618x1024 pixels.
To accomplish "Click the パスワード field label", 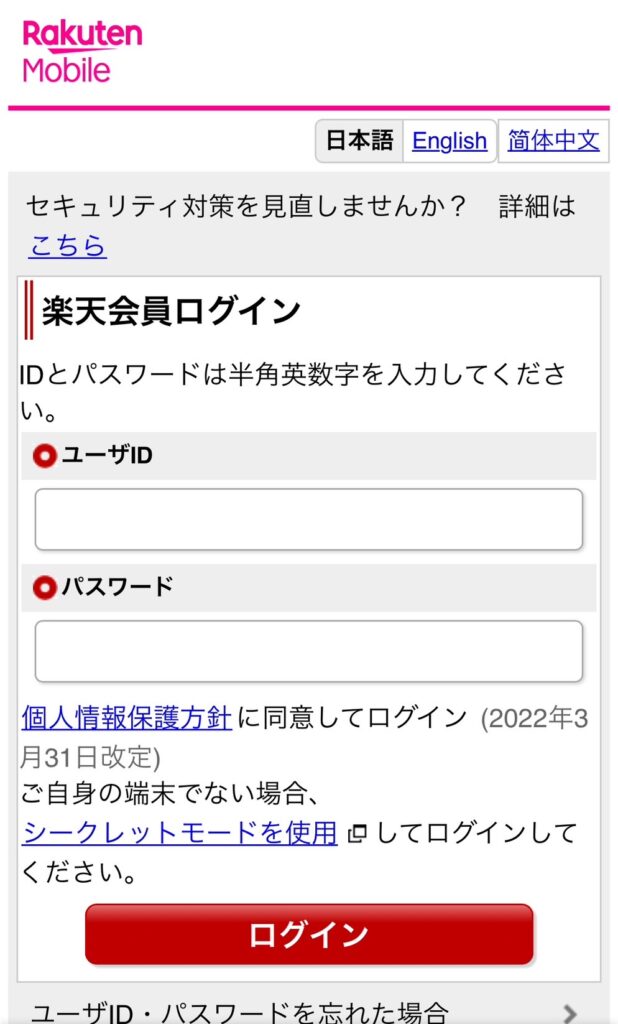I will coord(118,587).
